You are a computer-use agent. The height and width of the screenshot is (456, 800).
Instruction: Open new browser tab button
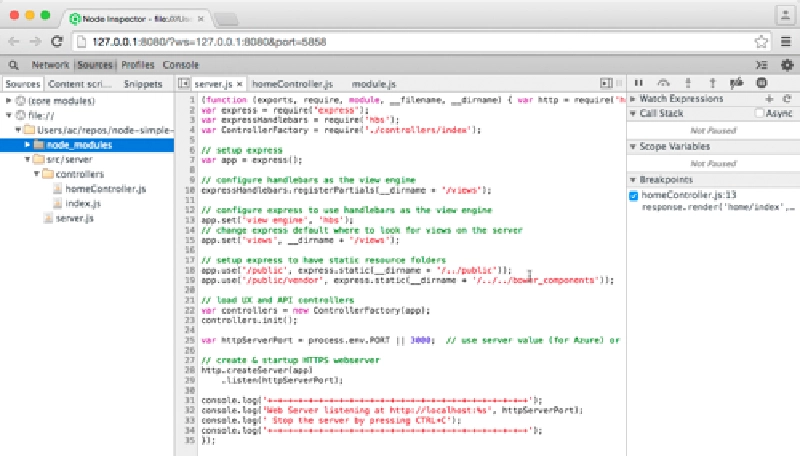[x=227, y=19]
